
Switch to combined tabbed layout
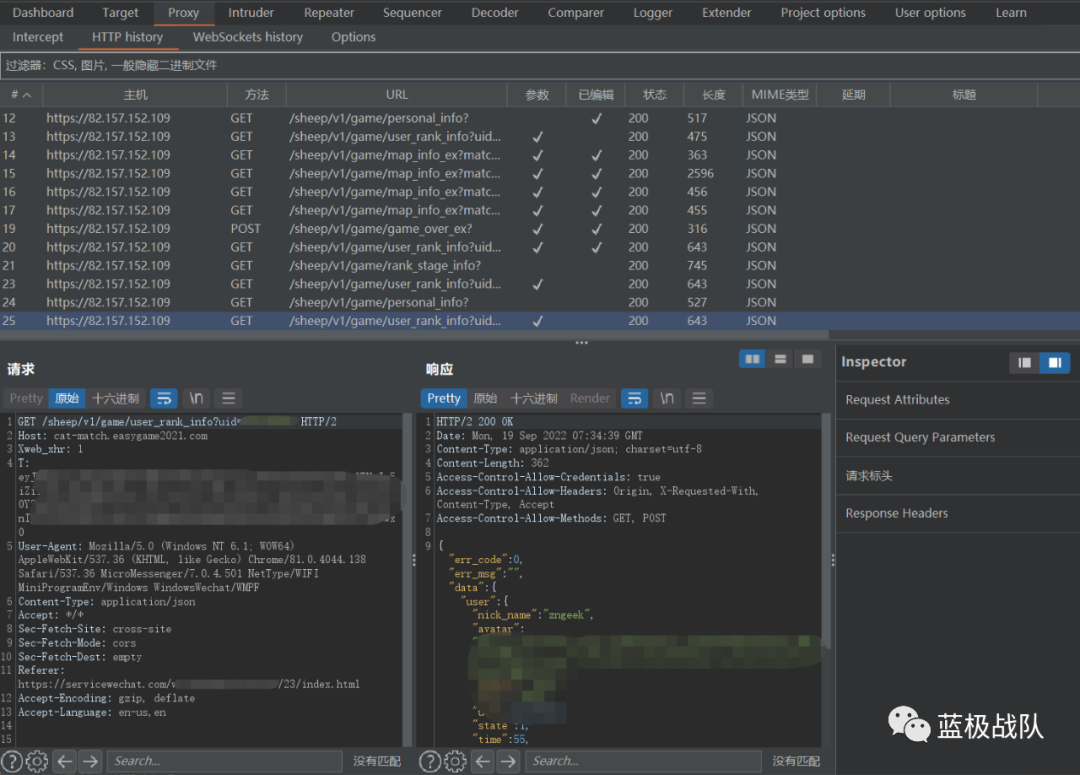point(808,359)
